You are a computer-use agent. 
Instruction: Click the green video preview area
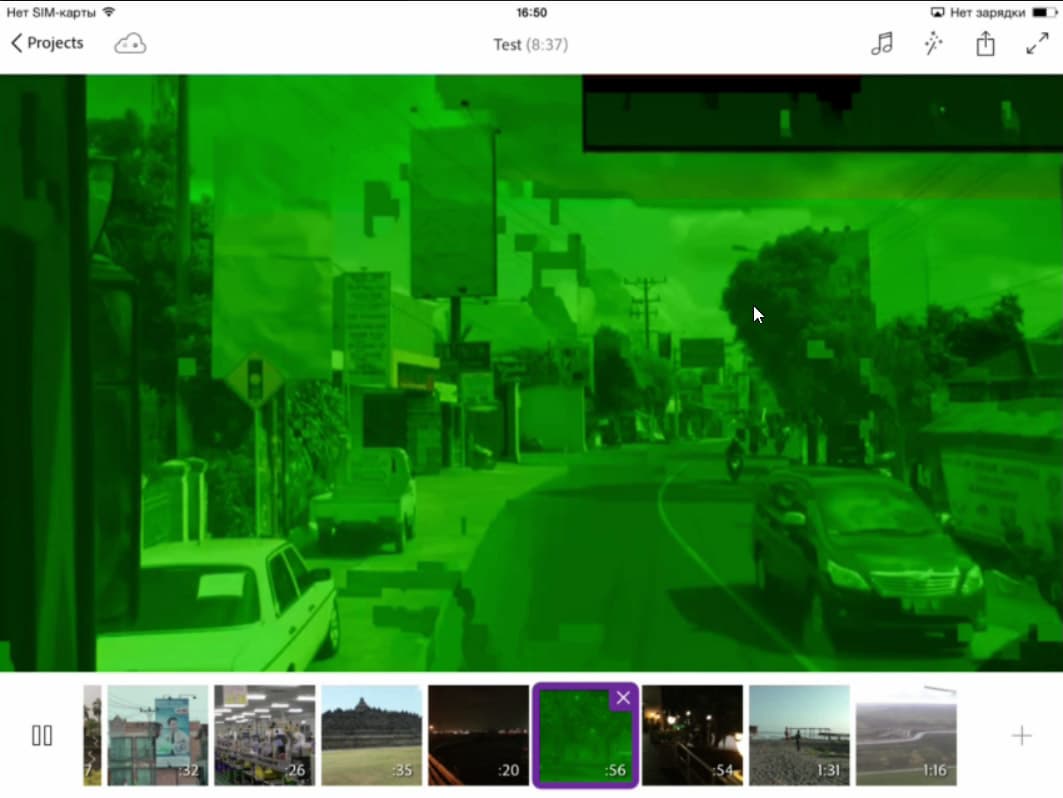point(532,373)
